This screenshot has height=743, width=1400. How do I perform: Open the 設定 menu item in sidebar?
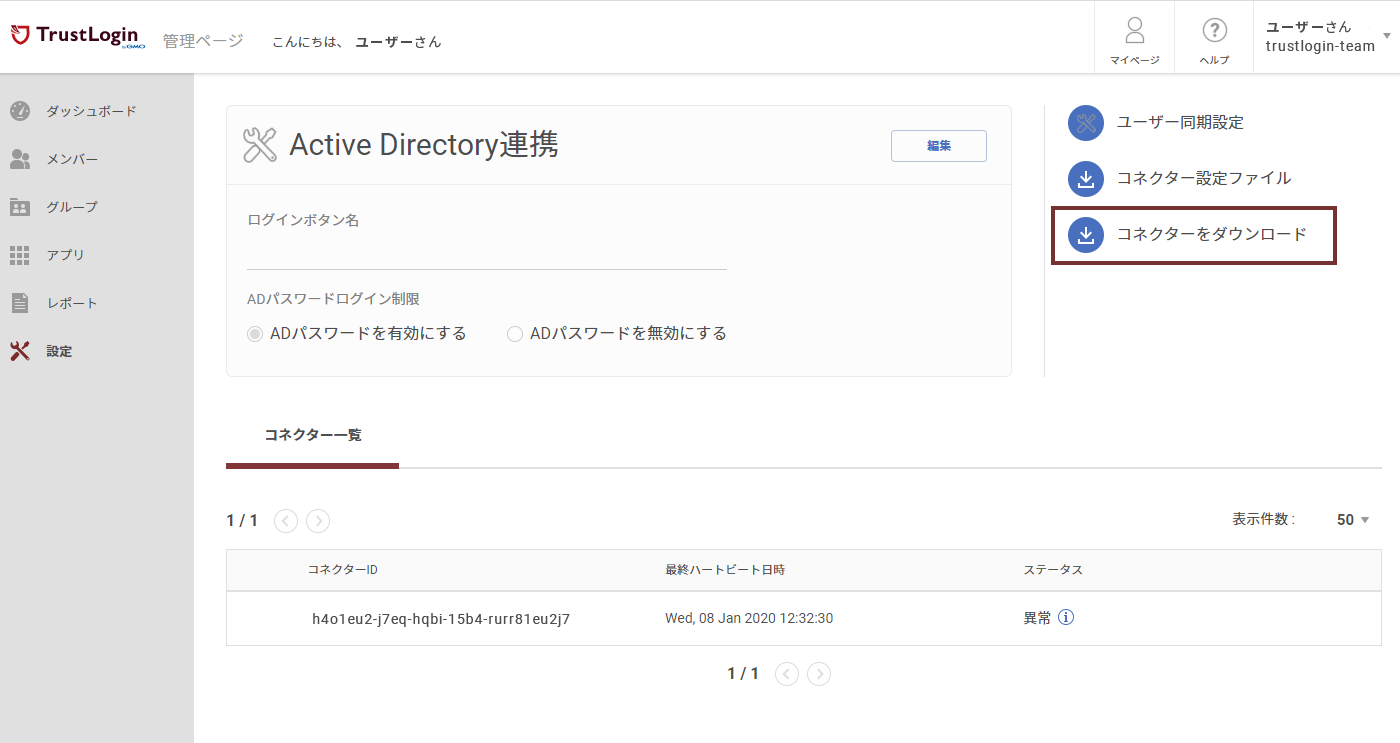coord(59,351)
